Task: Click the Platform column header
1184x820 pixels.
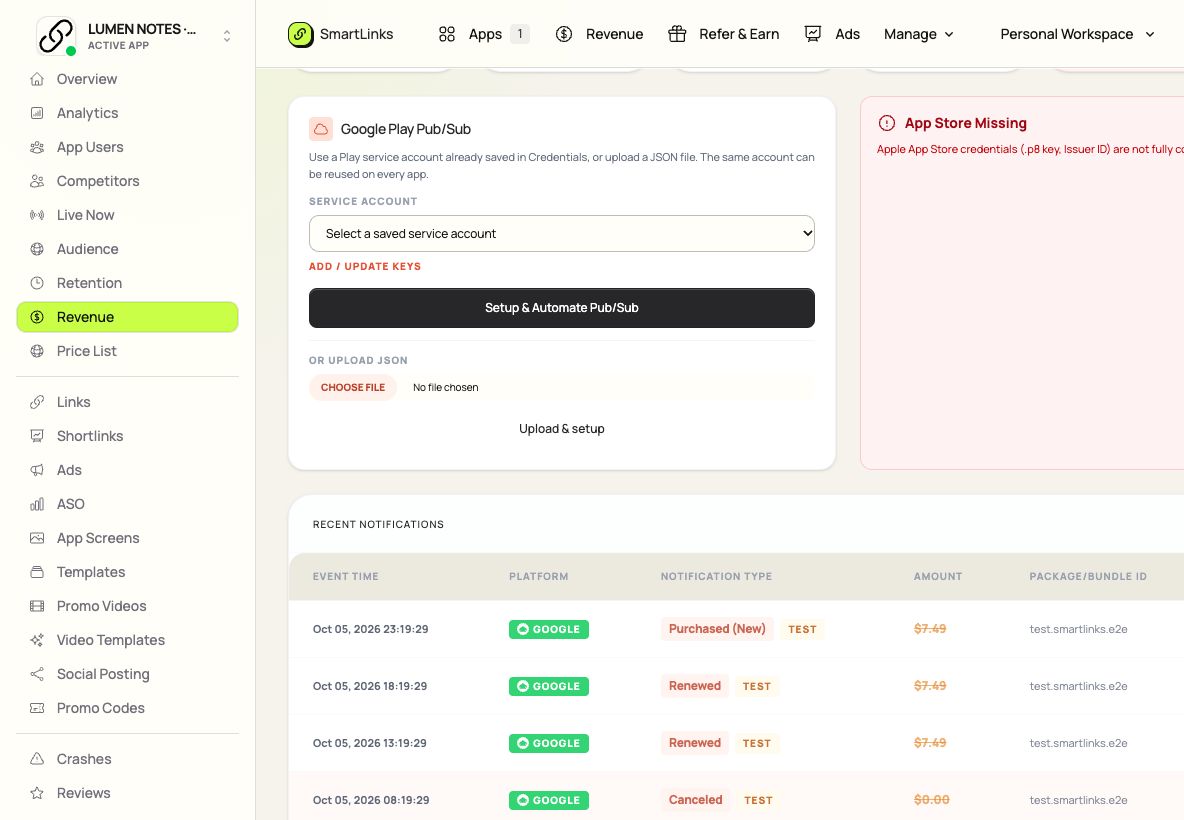Action: click(x=538, y=577)
